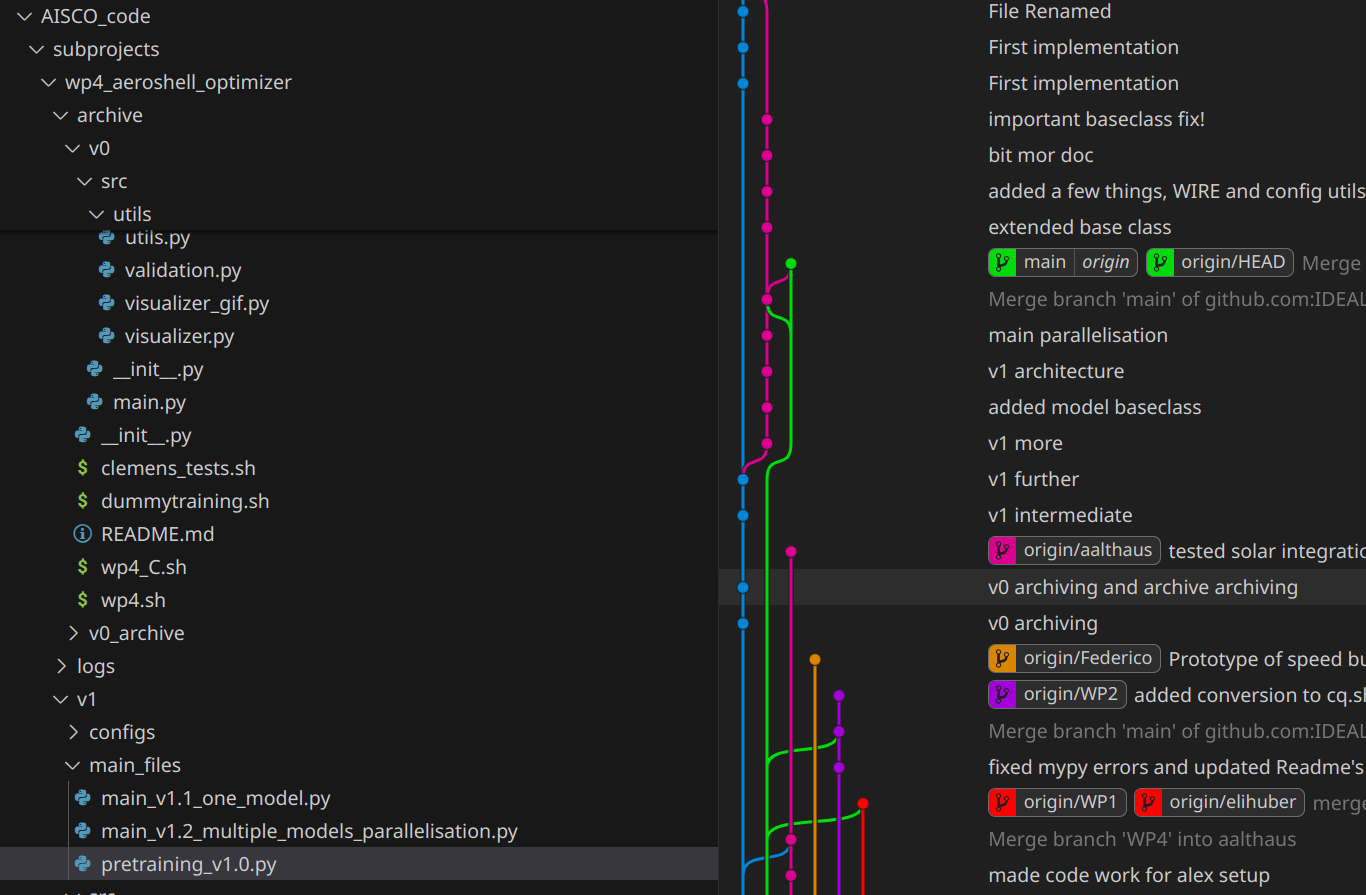Click the origin/elihuber branch label
Image resolution: width=1366 pixels, height=895 pixels.
(x=1233, y=803)
